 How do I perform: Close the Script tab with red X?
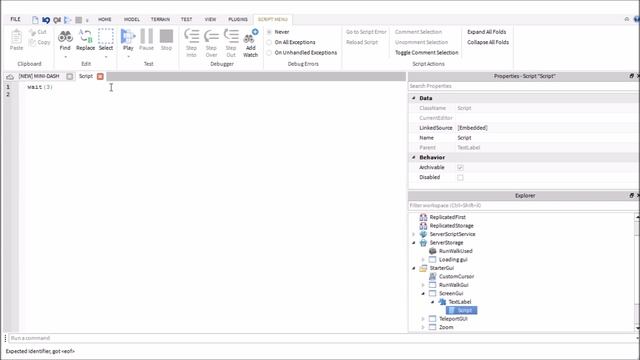click(100, 76)
